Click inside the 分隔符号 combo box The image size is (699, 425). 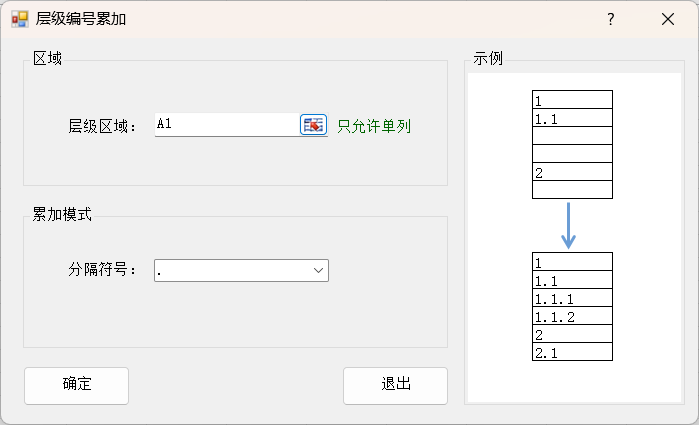tap(241, 270)
